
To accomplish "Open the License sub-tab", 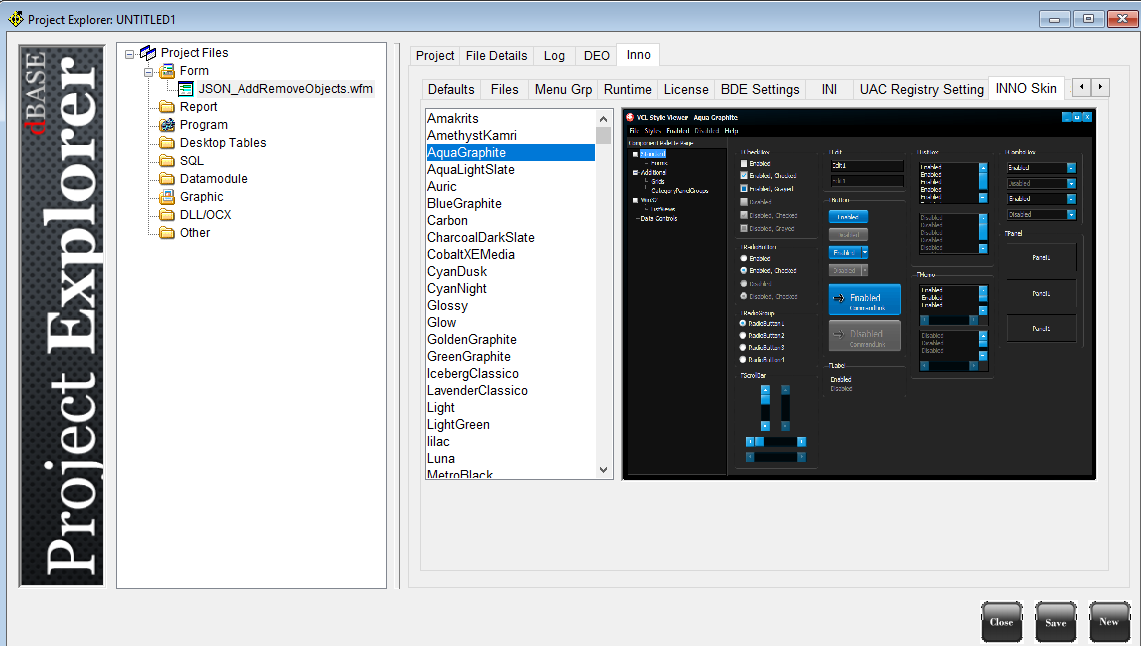I will 685,89.
